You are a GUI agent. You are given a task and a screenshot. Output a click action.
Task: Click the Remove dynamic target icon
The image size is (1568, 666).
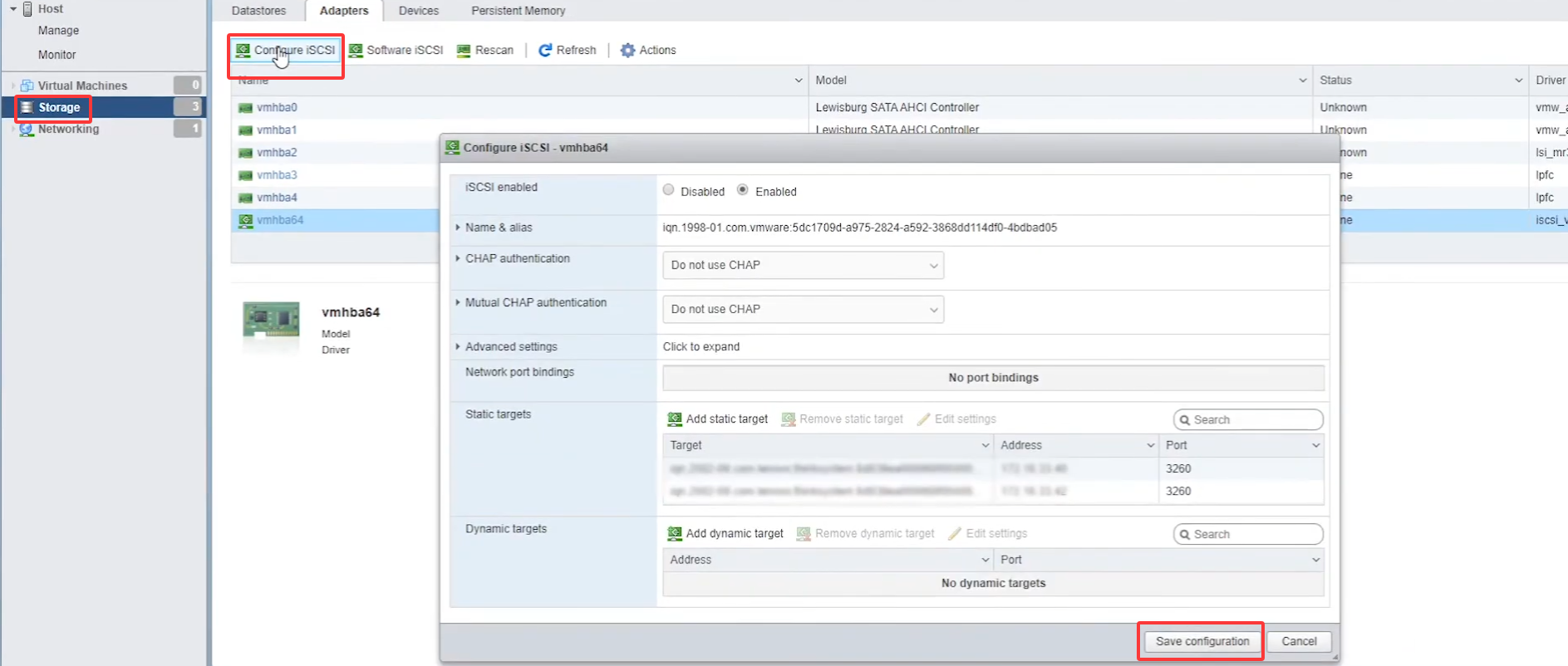click(x=804, y=534)
